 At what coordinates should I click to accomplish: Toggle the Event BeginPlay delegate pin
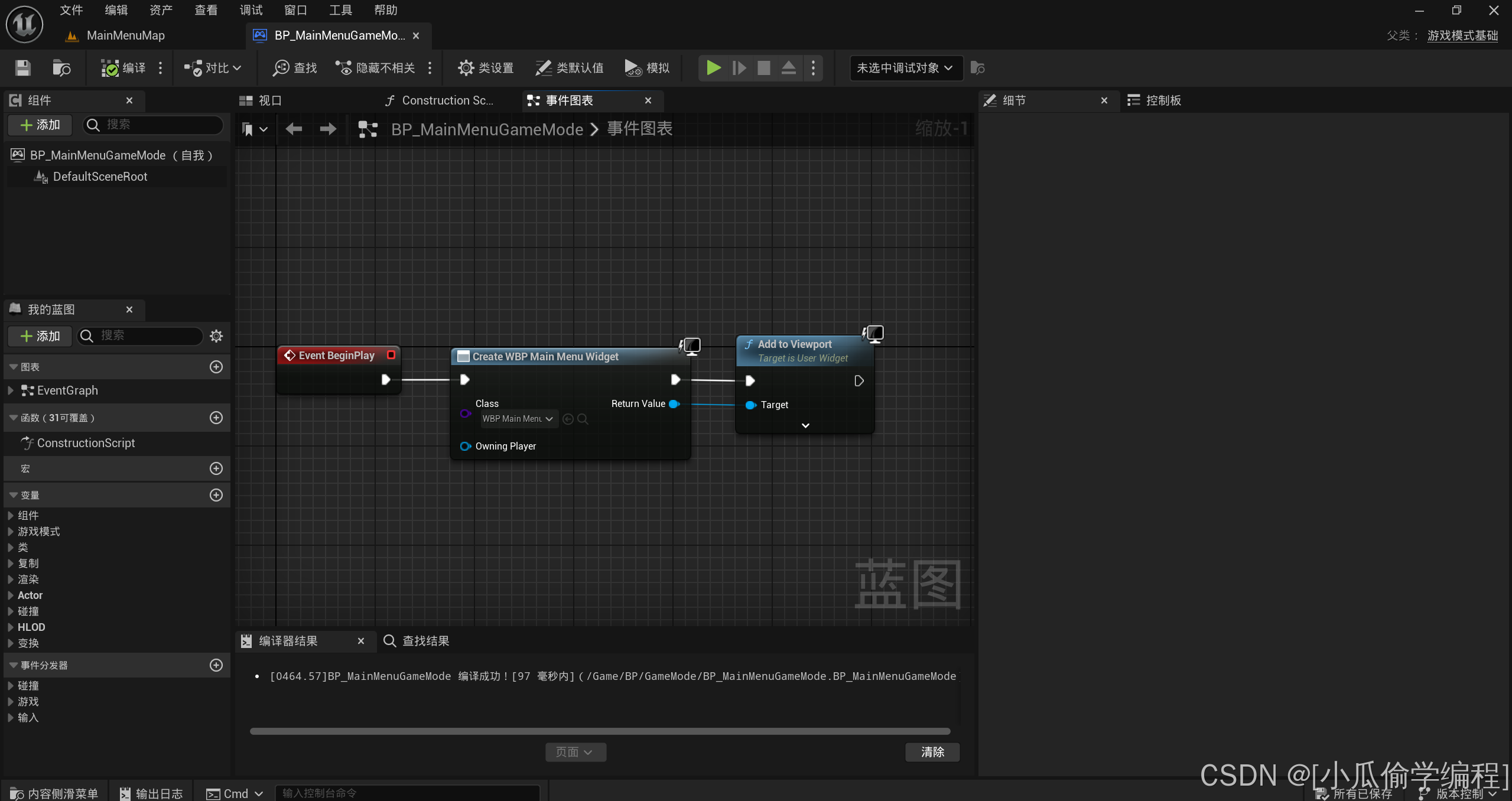tap(391, 355)
